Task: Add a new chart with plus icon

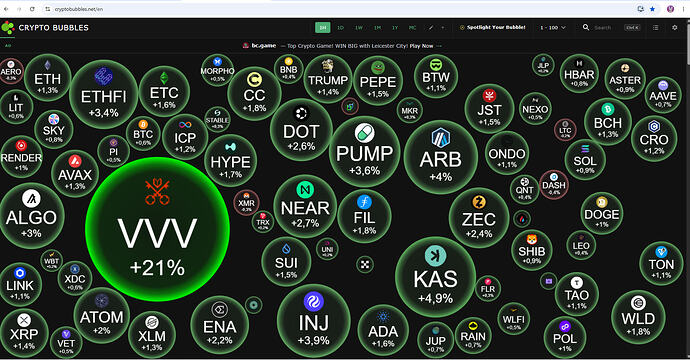Action: click(x=443, y=27)
